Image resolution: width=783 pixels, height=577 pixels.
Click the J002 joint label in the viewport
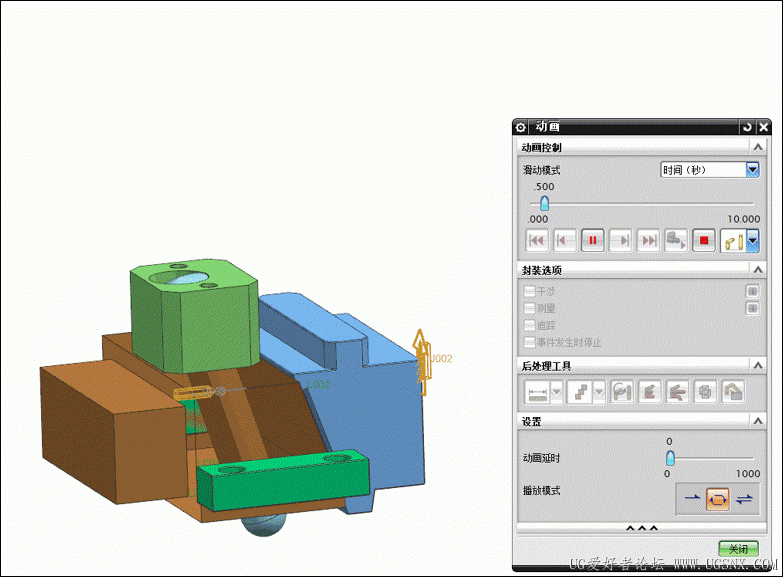(441, 358)
